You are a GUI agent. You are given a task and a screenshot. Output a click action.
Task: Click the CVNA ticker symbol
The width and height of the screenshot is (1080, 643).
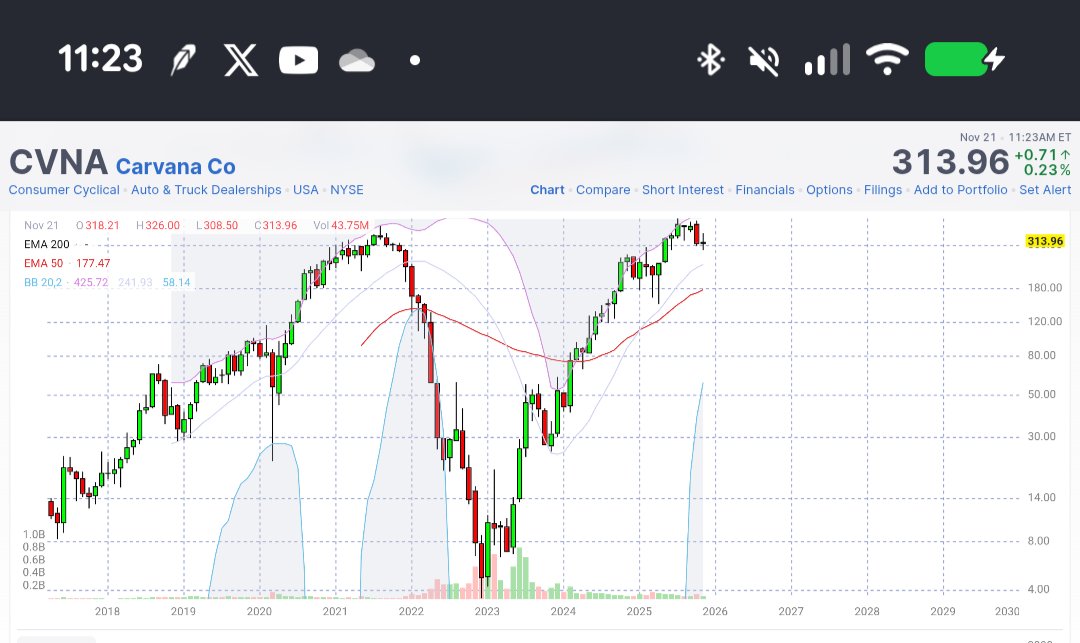59,162
